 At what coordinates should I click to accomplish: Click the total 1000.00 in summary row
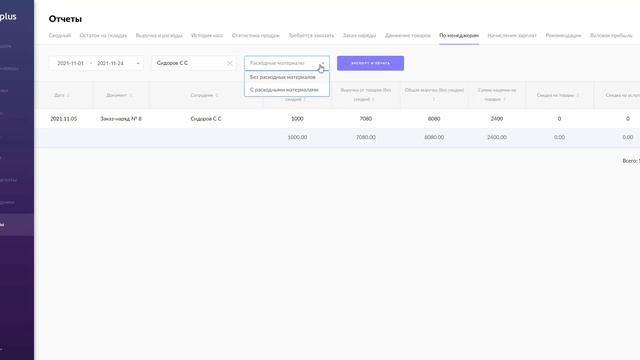point(297,138)
